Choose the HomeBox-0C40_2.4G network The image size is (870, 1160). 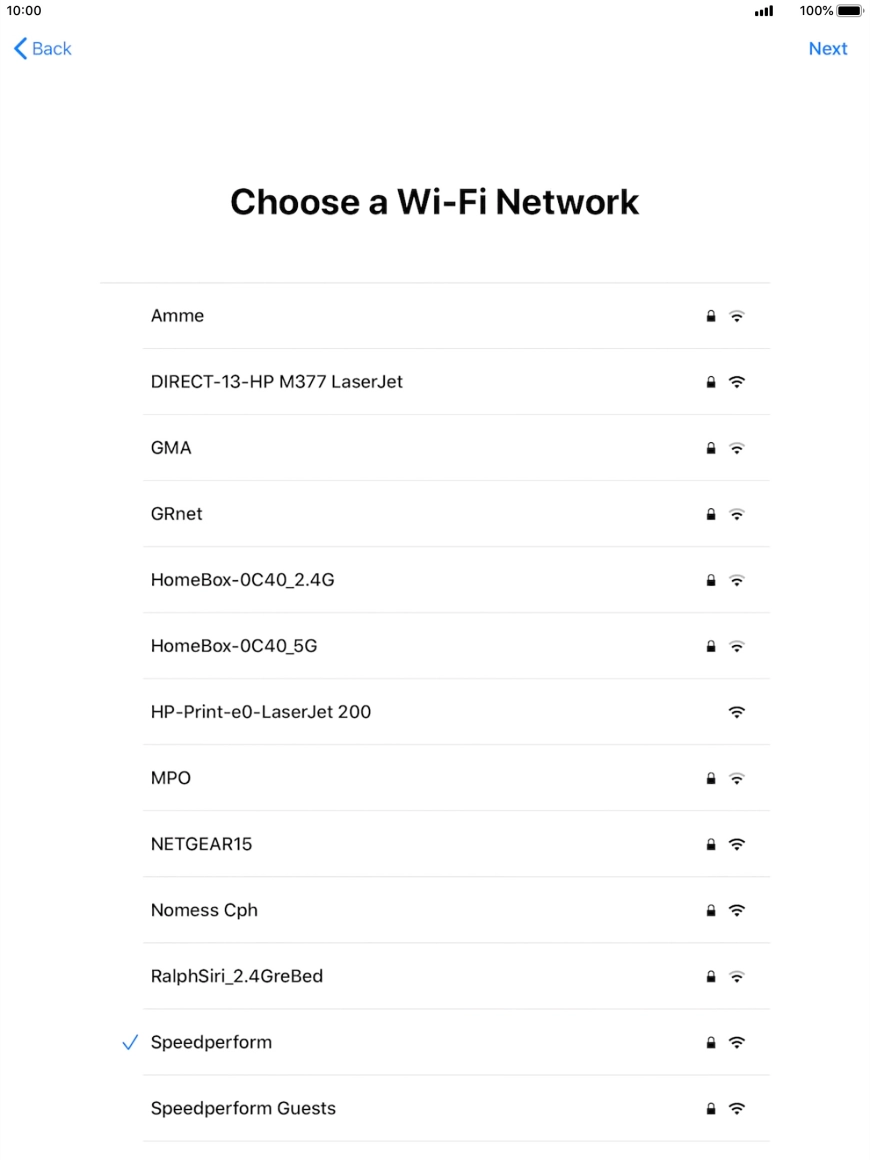click(x=242, y=580)
